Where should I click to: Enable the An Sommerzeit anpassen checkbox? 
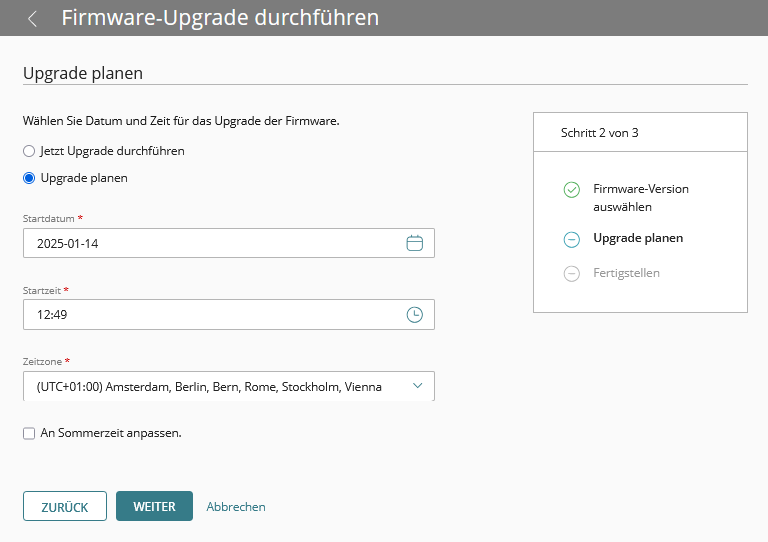(29, 433)
